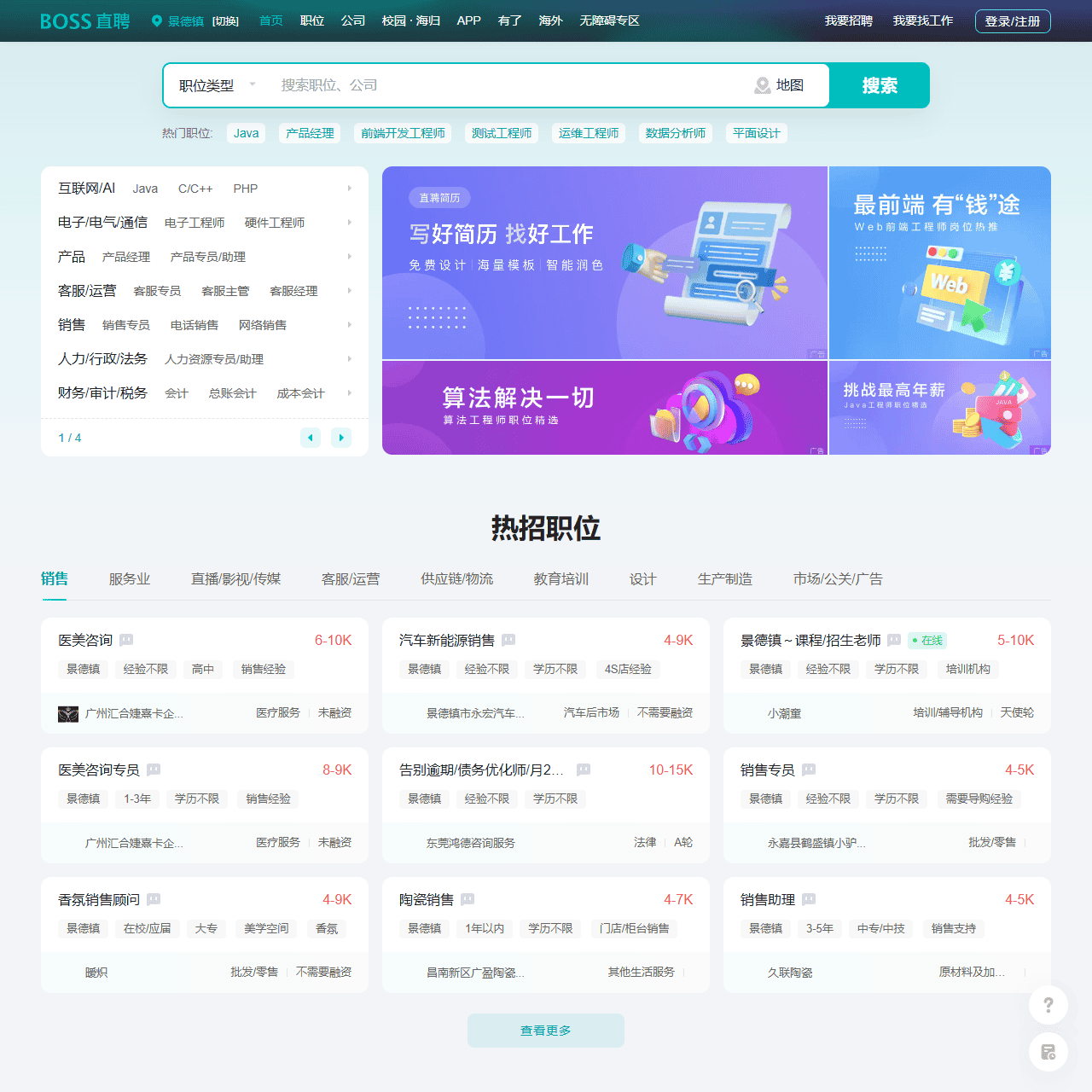
Task: Click the 地图 map icon in search bar
Action: (x=762, y=85)
